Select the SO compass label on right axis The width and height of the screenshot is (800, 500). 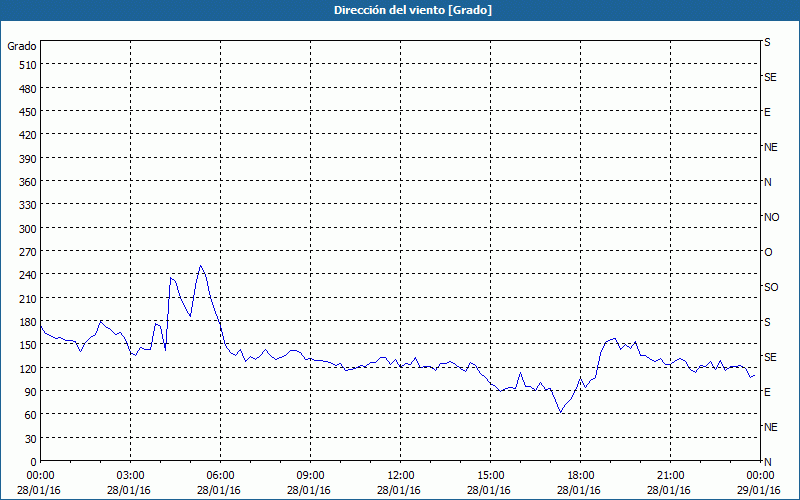tap(771, 287)
